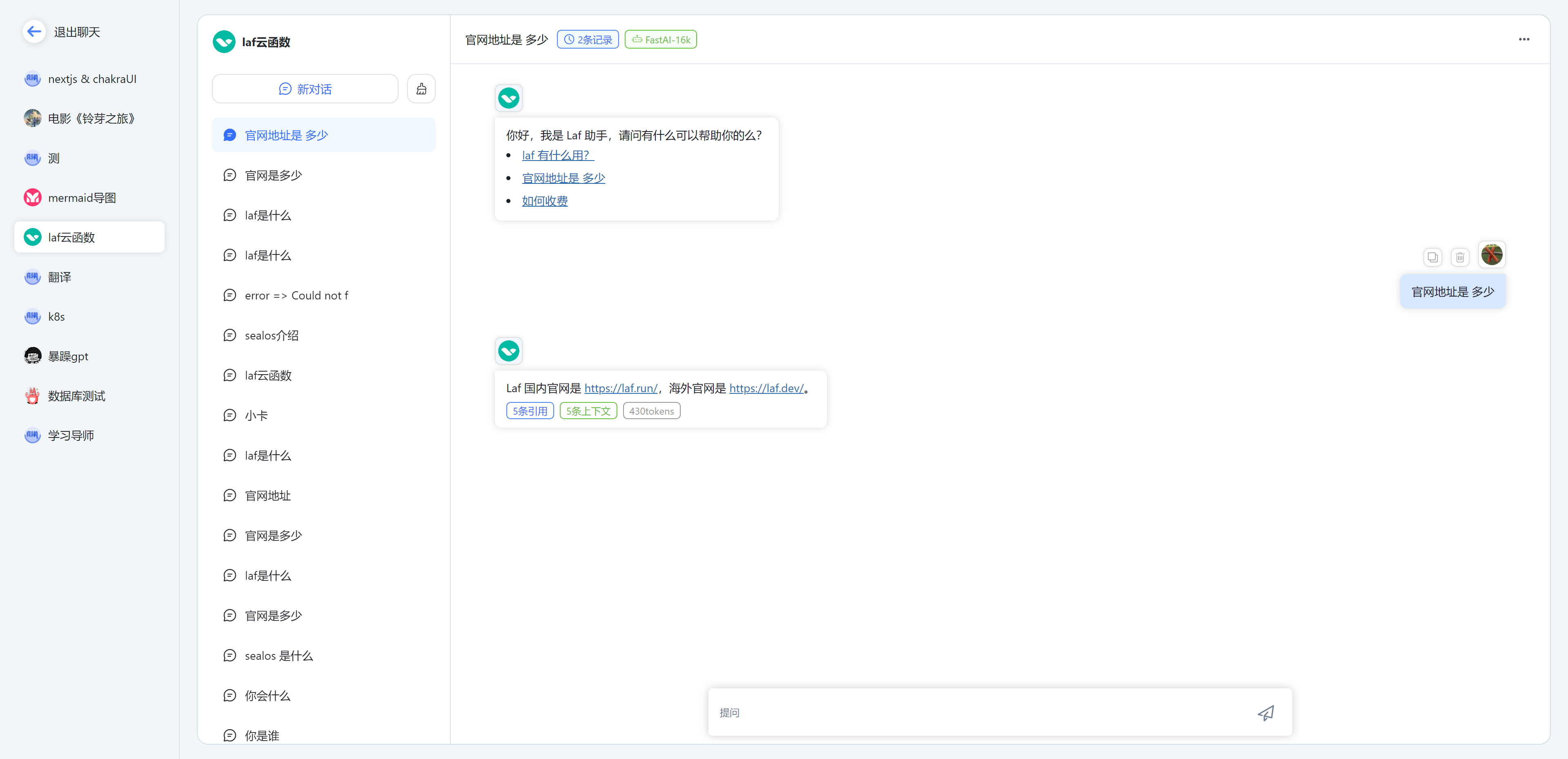1568x759 pixels.
Task: Copy the message using the copy icon
Action: pos(1433,257)
